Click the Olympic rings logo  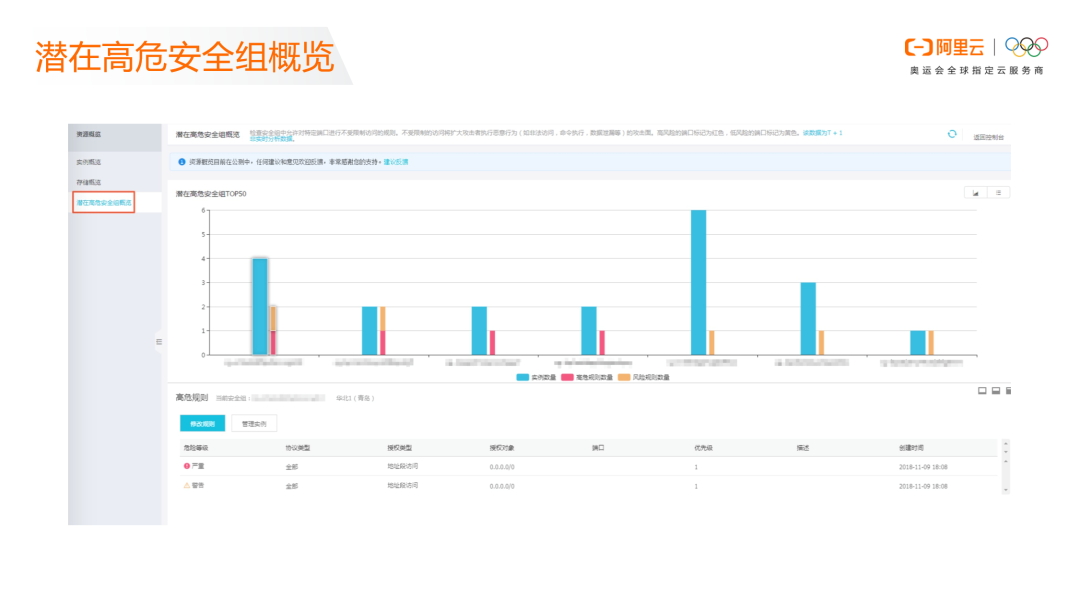[x=1026, y=47]
